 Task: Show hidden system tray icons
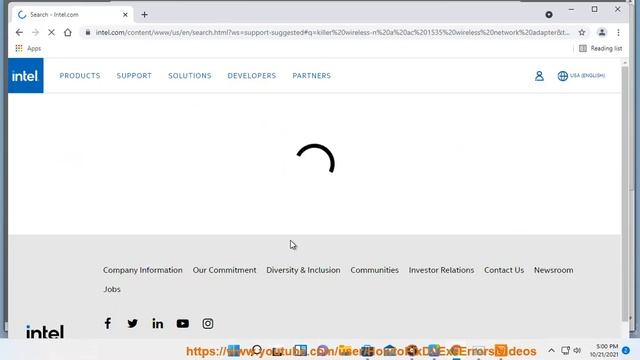click(551, 350)
